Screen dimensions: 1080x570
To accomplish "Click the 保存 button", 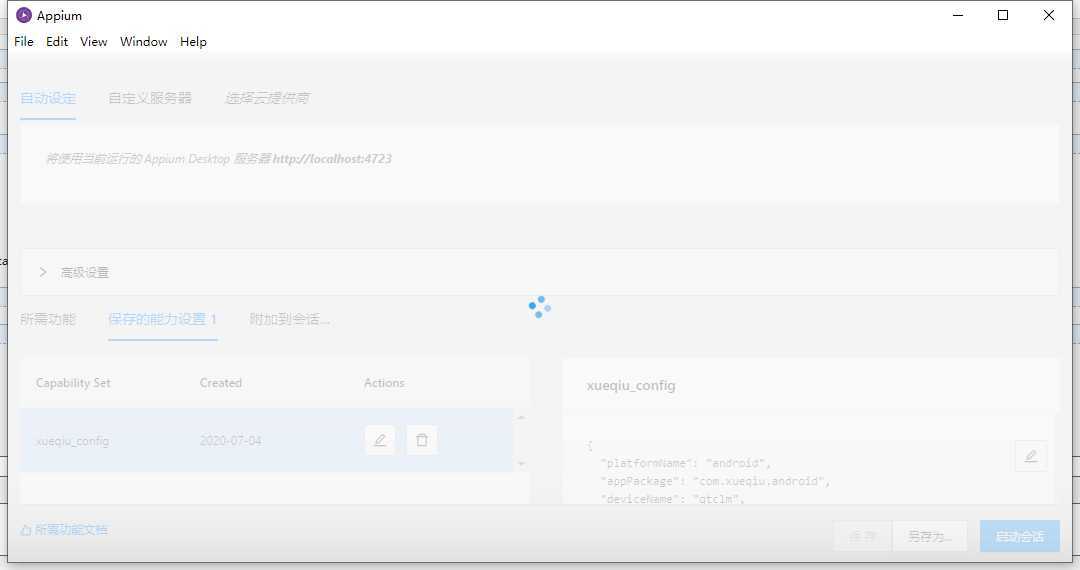I will coord(862,536).
